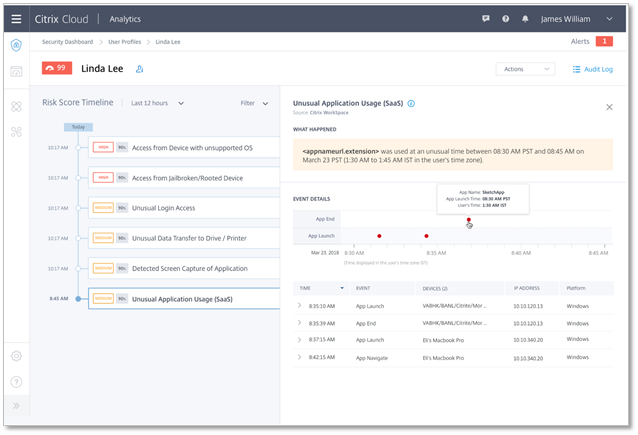Sort by the TIME column arrow

click(x=342, y=288)
